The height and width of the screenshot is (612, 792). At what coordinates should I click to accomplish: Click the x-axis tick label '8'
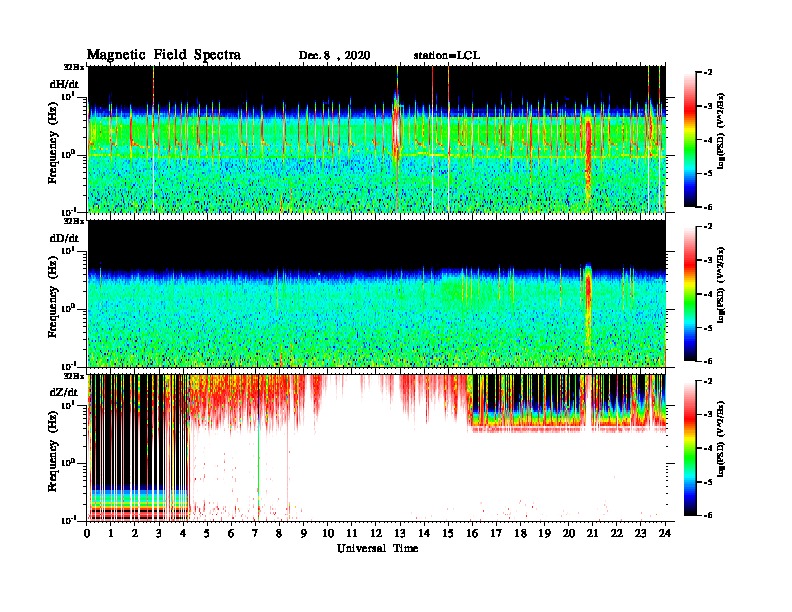pyautogui.click(x=279, y=534)
